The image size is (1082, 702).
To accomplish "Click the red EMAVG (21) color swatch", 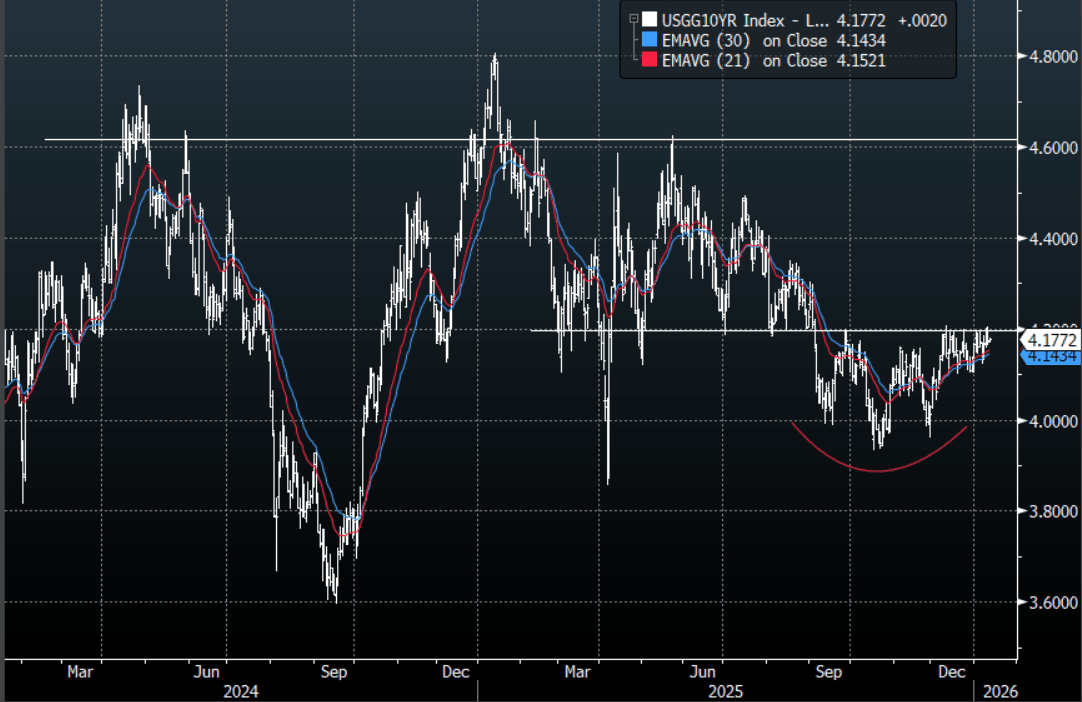I will (648, 61).
